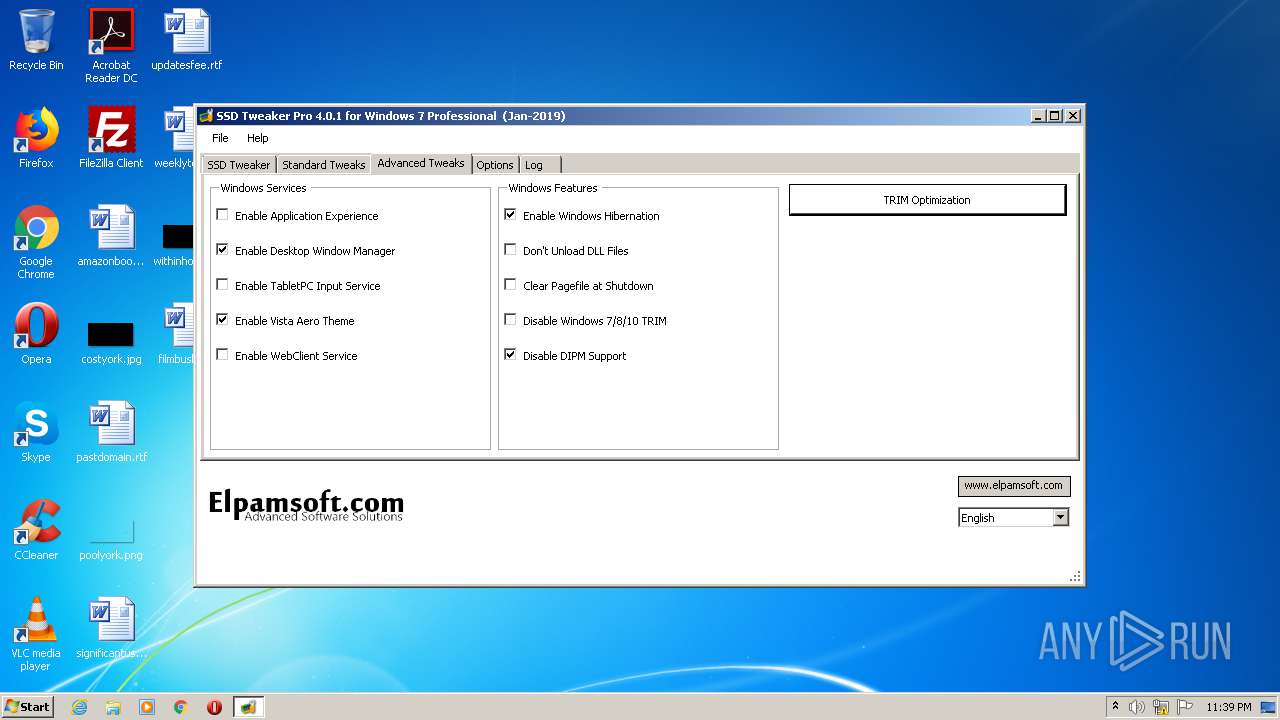Image resolution: width=1280 pixels, height=720 pixels.
Task: Open Windows Explorer taskbar icon
Action: point(113,707)
